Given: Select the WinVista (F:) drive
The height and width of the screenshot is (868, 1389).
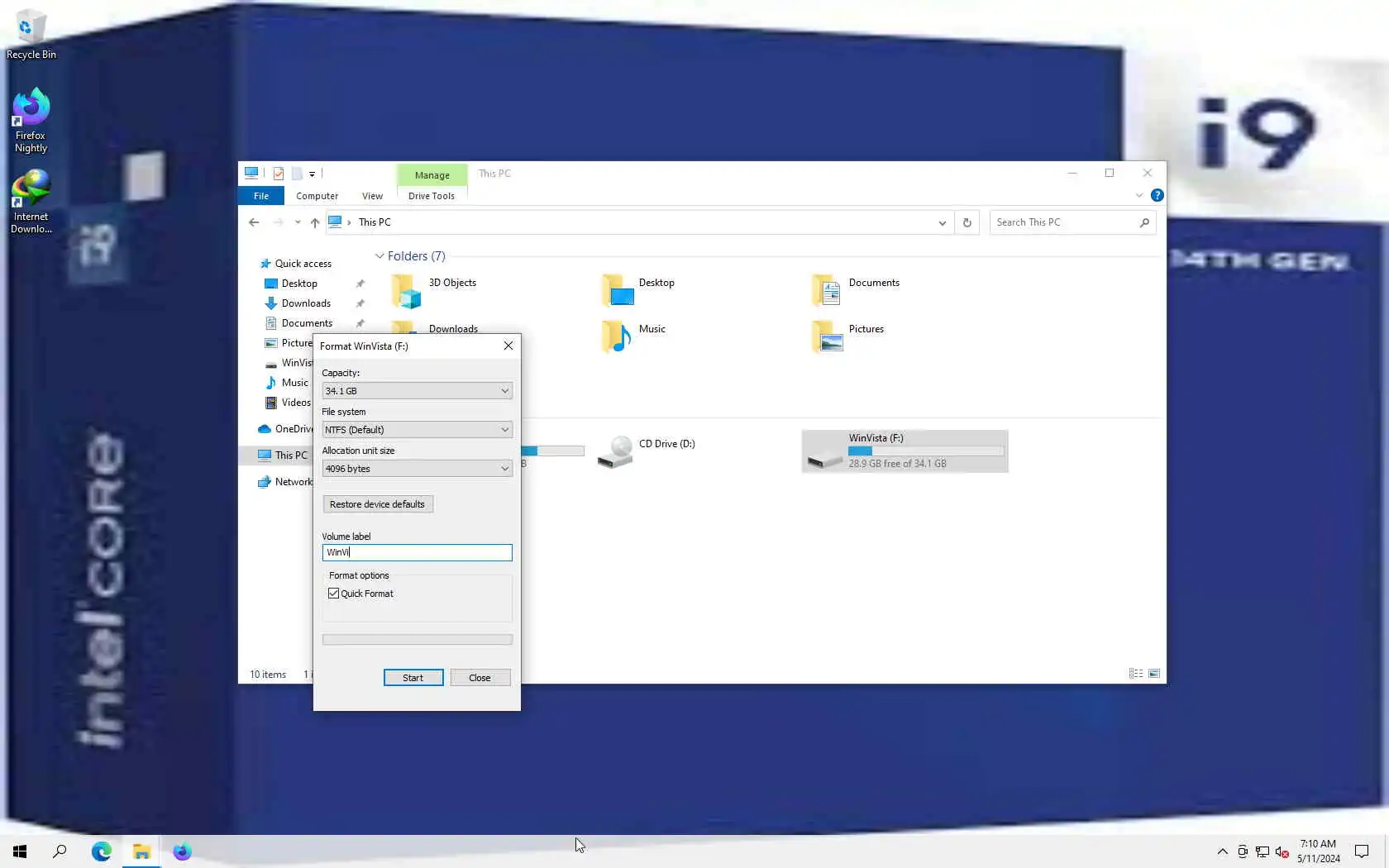Looking at the screenshot, I should click(x=905, y=451).
